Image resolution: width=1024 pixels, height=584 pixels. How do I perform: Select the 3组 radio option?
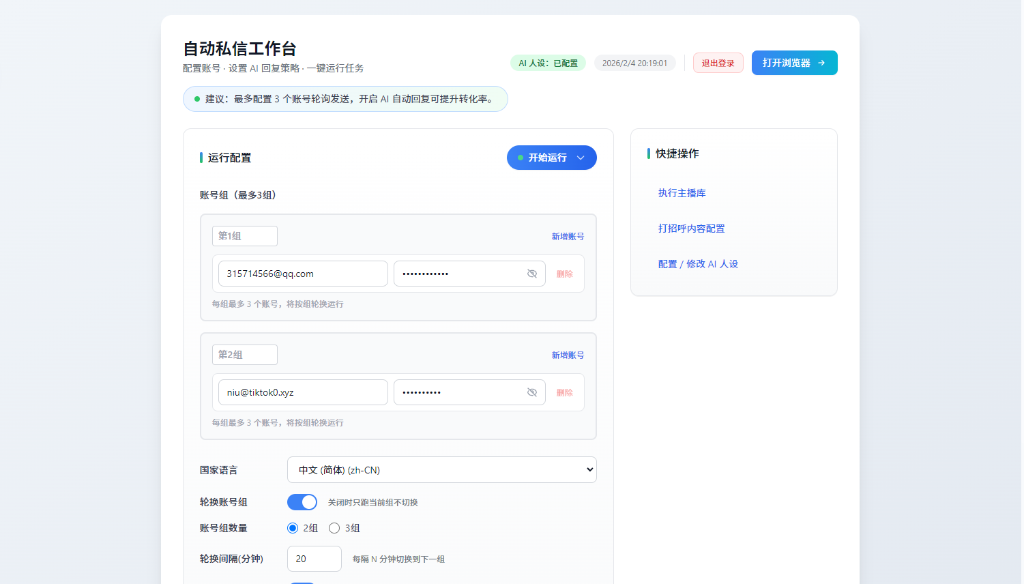[x=335, y=528]
